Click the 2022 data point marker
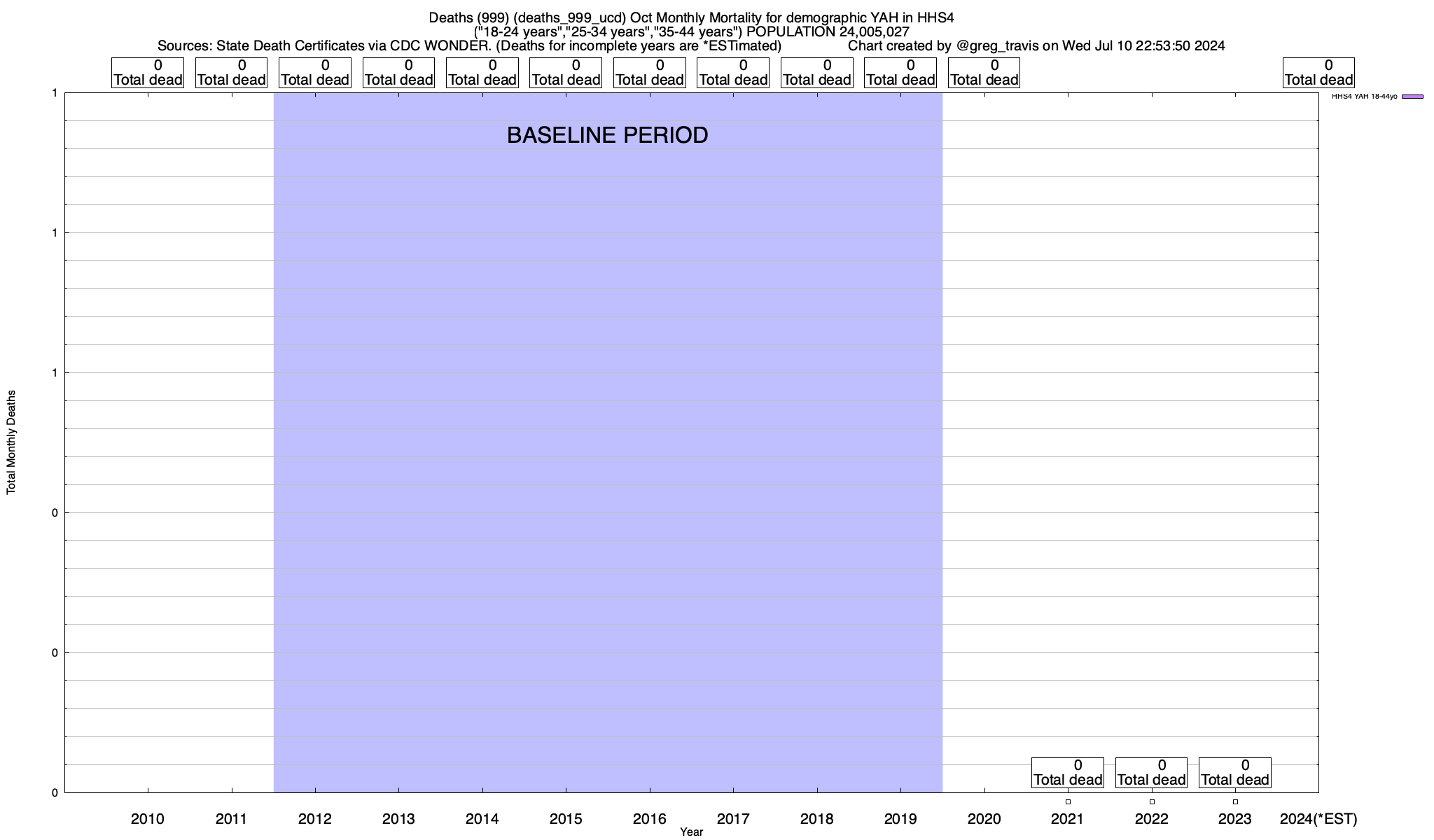1434x840 pixels. (x=1152, y=801)
